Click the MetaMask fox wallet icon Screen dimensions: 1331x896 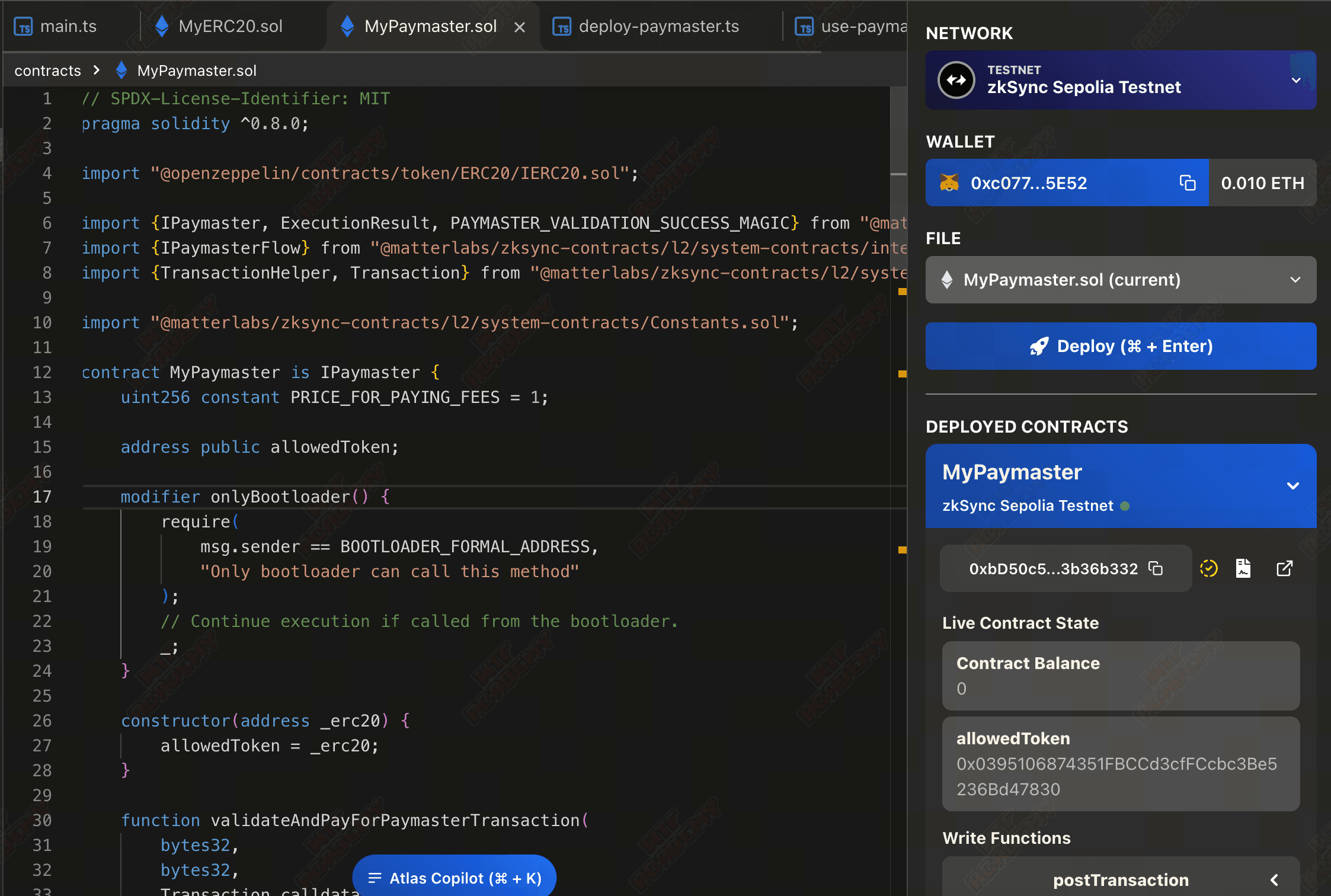[x=949, y=183]
